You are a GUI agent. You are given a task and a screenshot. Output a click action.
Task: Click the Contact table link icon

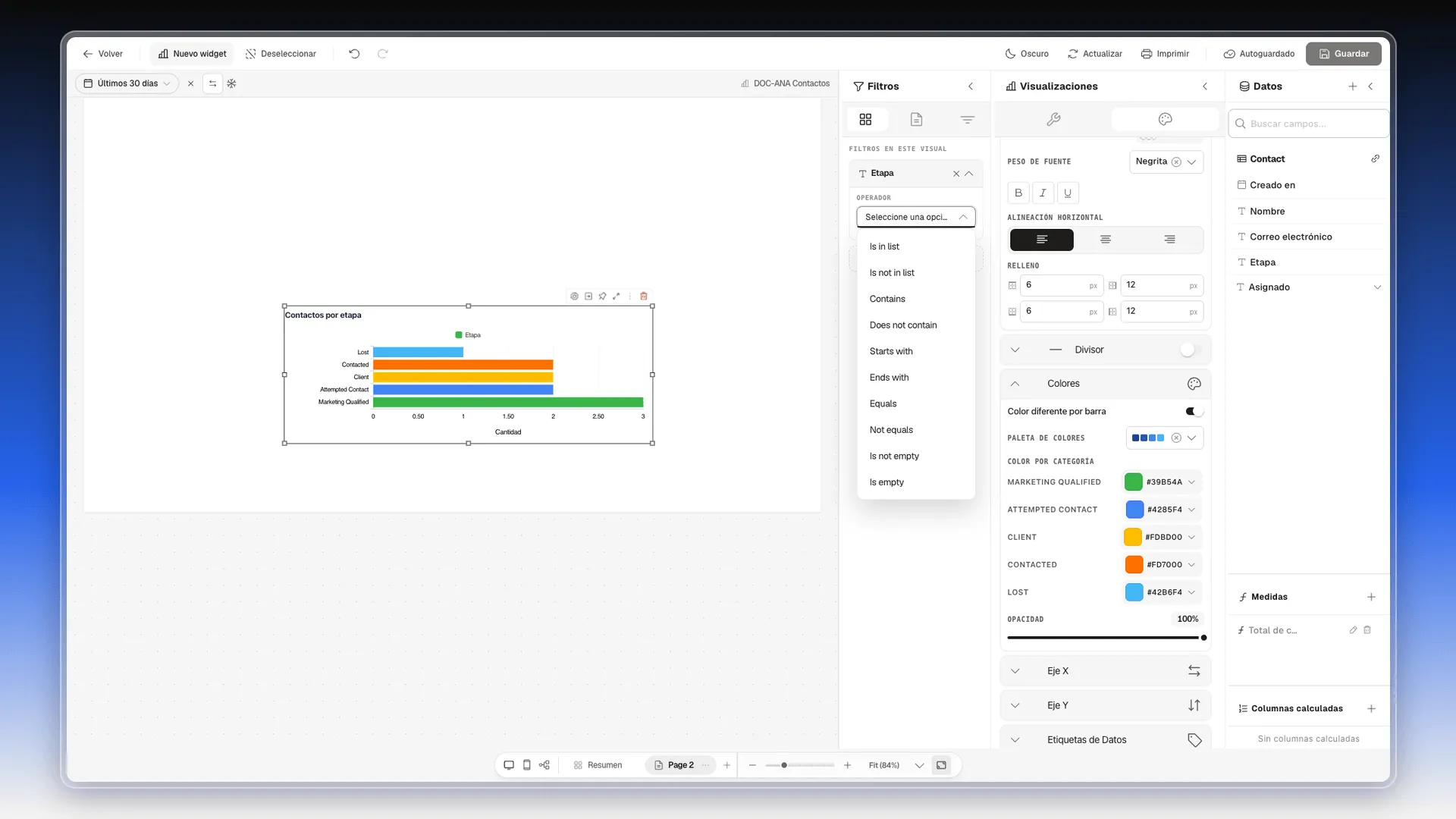(x=1375, y=158)
